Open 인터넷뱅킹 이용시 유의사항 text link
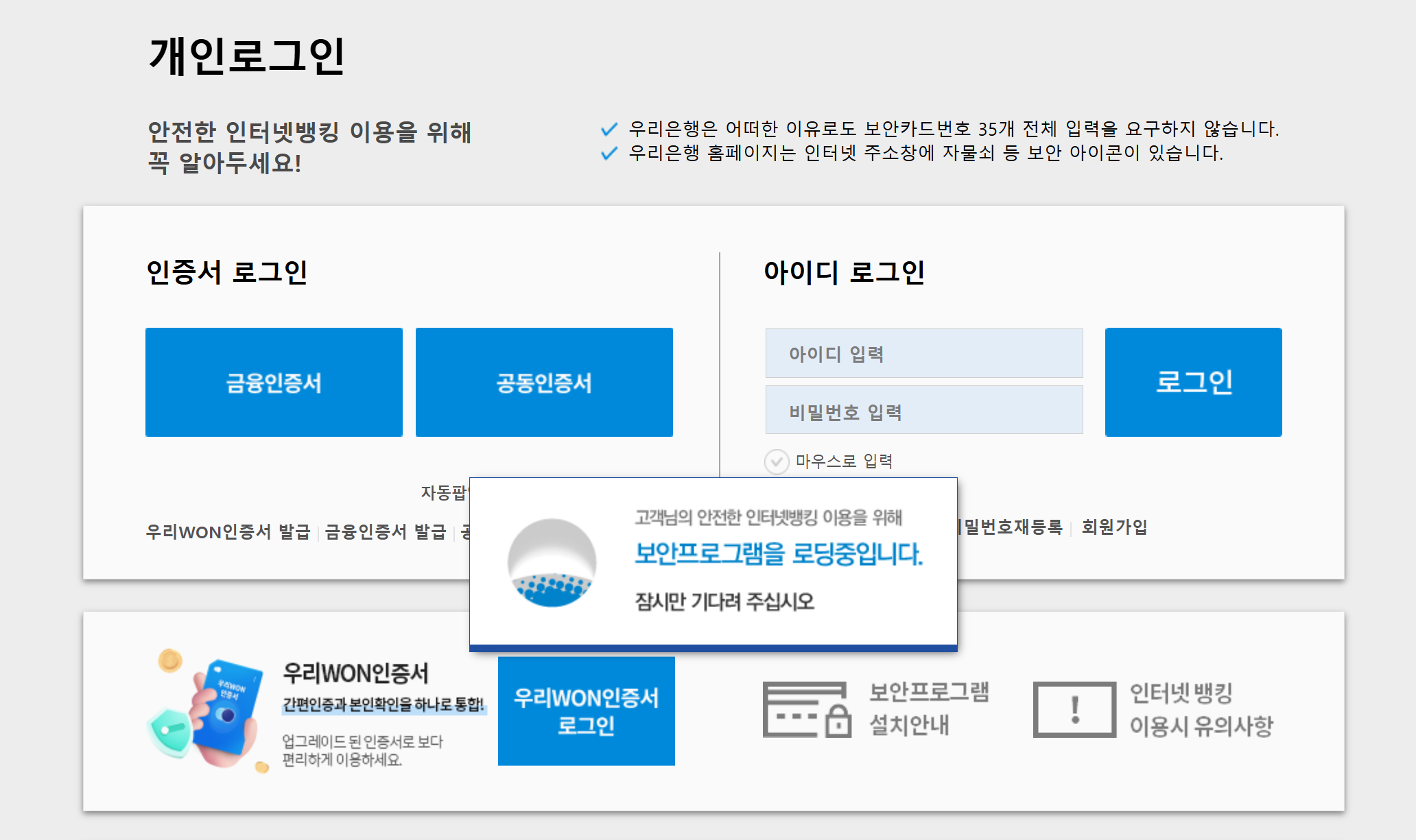This screenshot has height=840, width=1416. (x=1201, y=709)
